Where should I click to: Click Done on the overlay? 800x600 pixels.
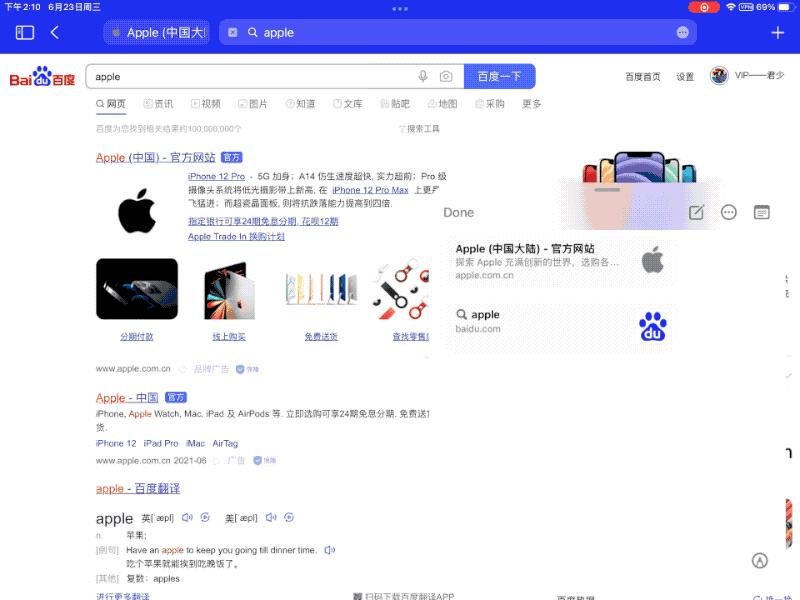tap(457, 212)
